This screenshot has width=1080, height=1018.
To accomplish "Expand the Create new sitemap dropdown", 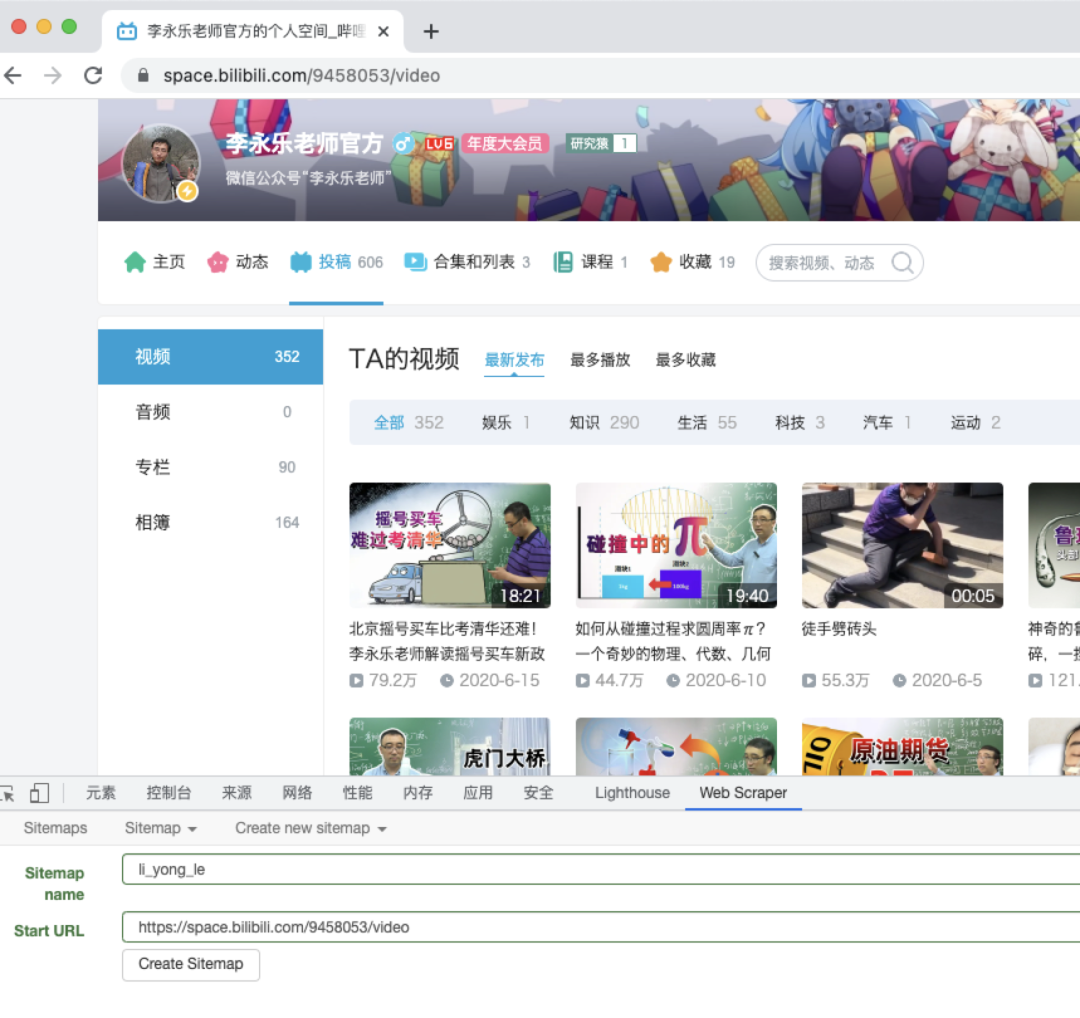I will [x=310, y=828].
